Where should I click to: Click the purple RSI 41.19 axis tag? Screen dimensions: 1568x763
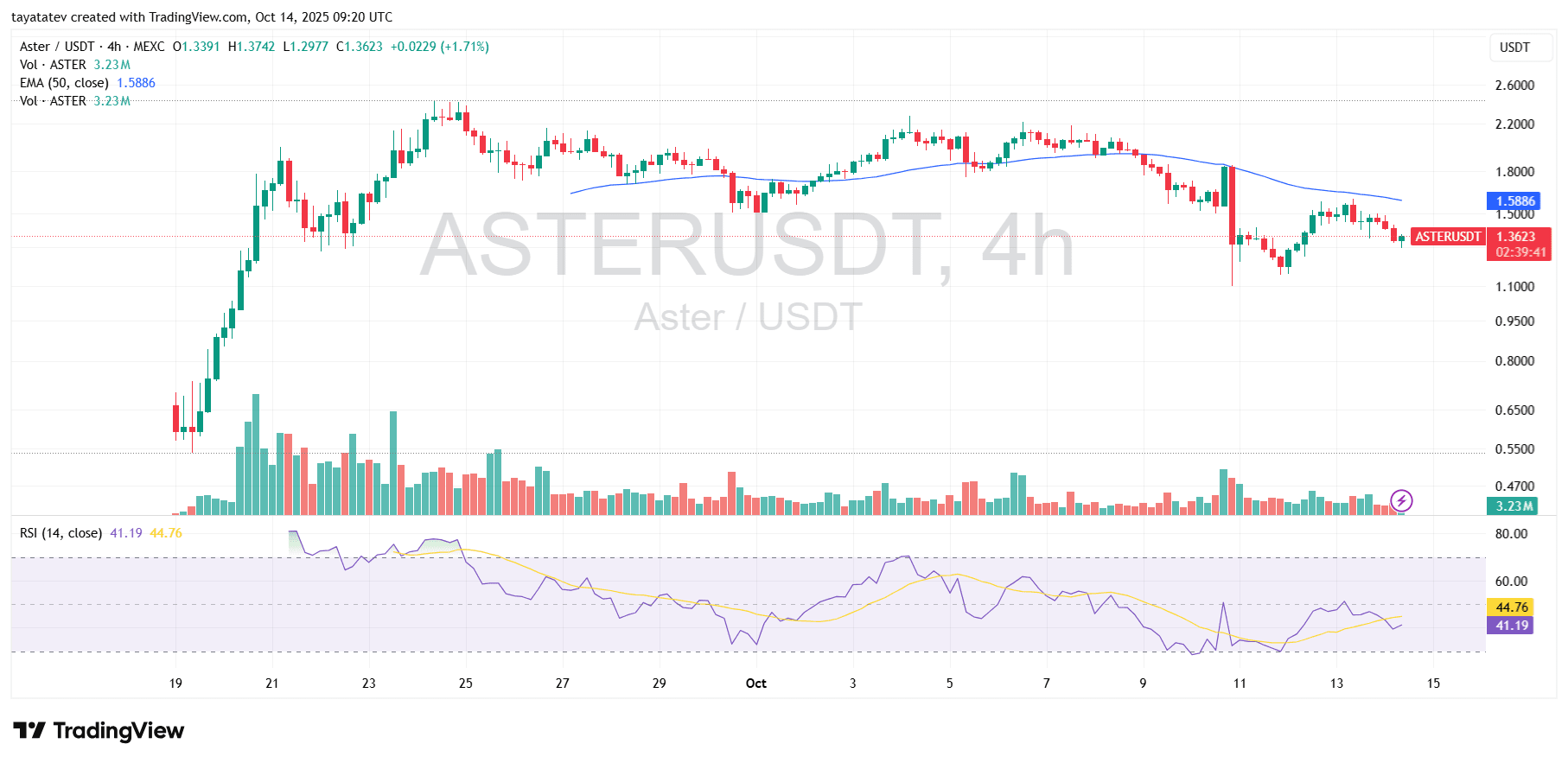[x=1511, y=626]
